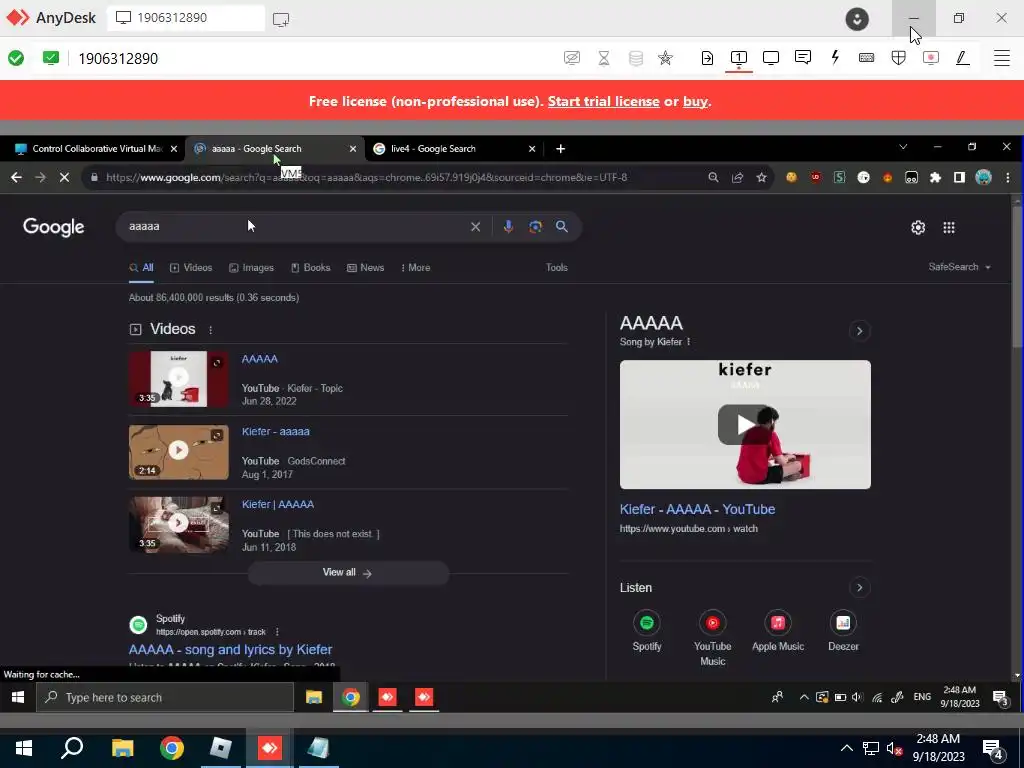Start Google voice search microphone
The width and height of the screenshot is (1024, 768).
coord(508,227)
